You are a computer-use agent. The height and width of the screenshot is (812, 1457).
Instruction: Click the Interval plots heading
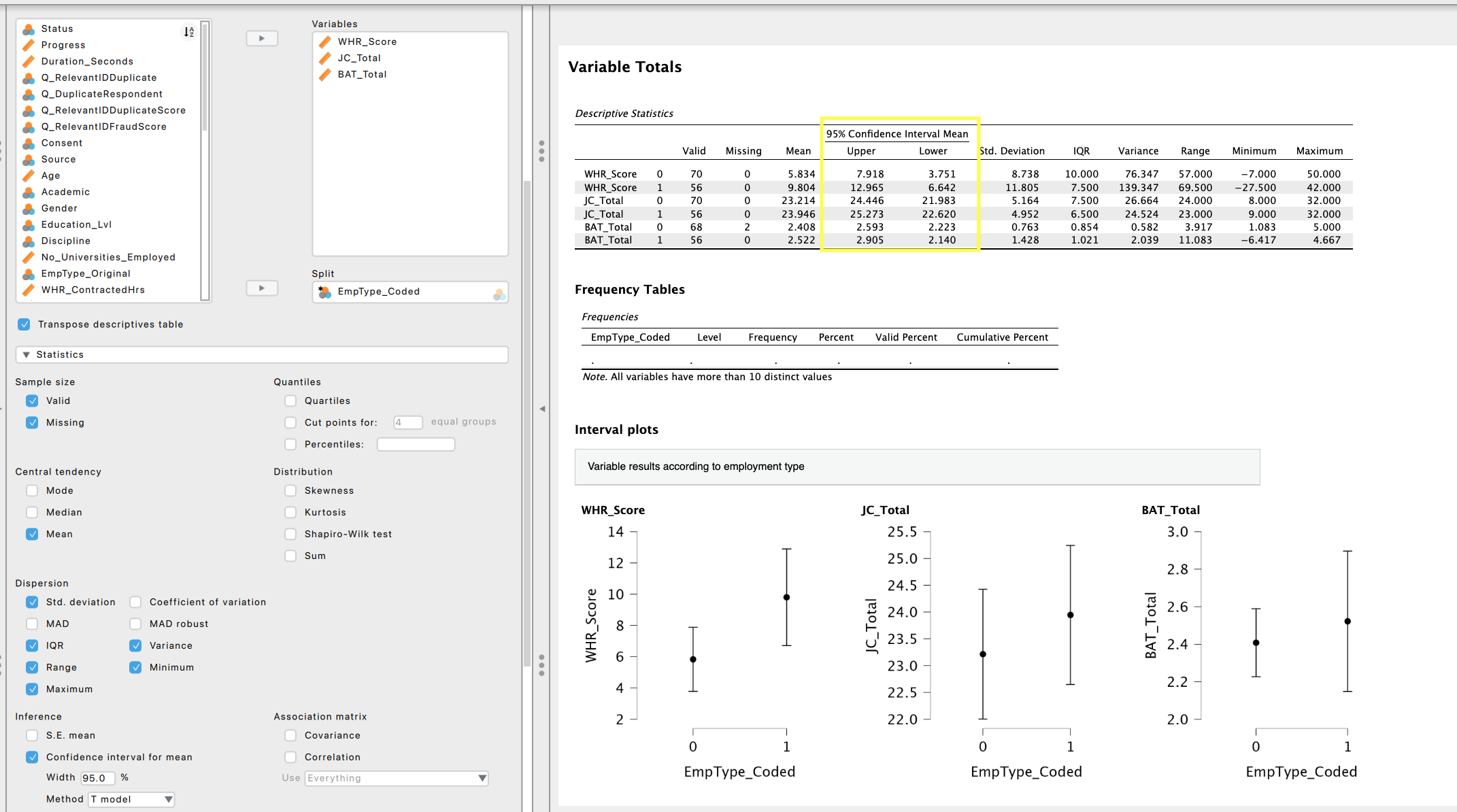pos(616,430)
